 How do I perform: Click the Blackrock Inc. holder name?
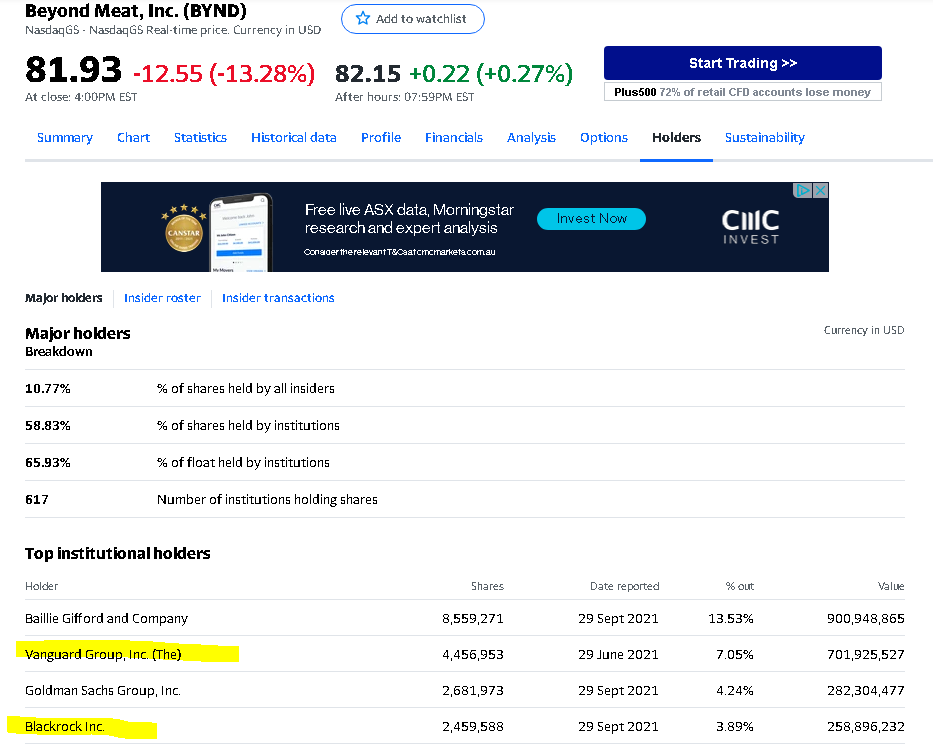[x=65, y=726]
